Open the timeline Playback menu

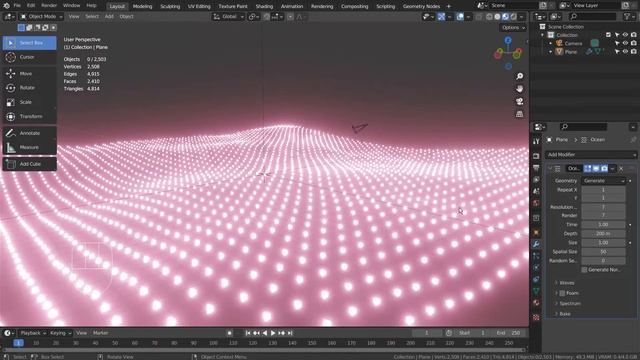(33, 333)
